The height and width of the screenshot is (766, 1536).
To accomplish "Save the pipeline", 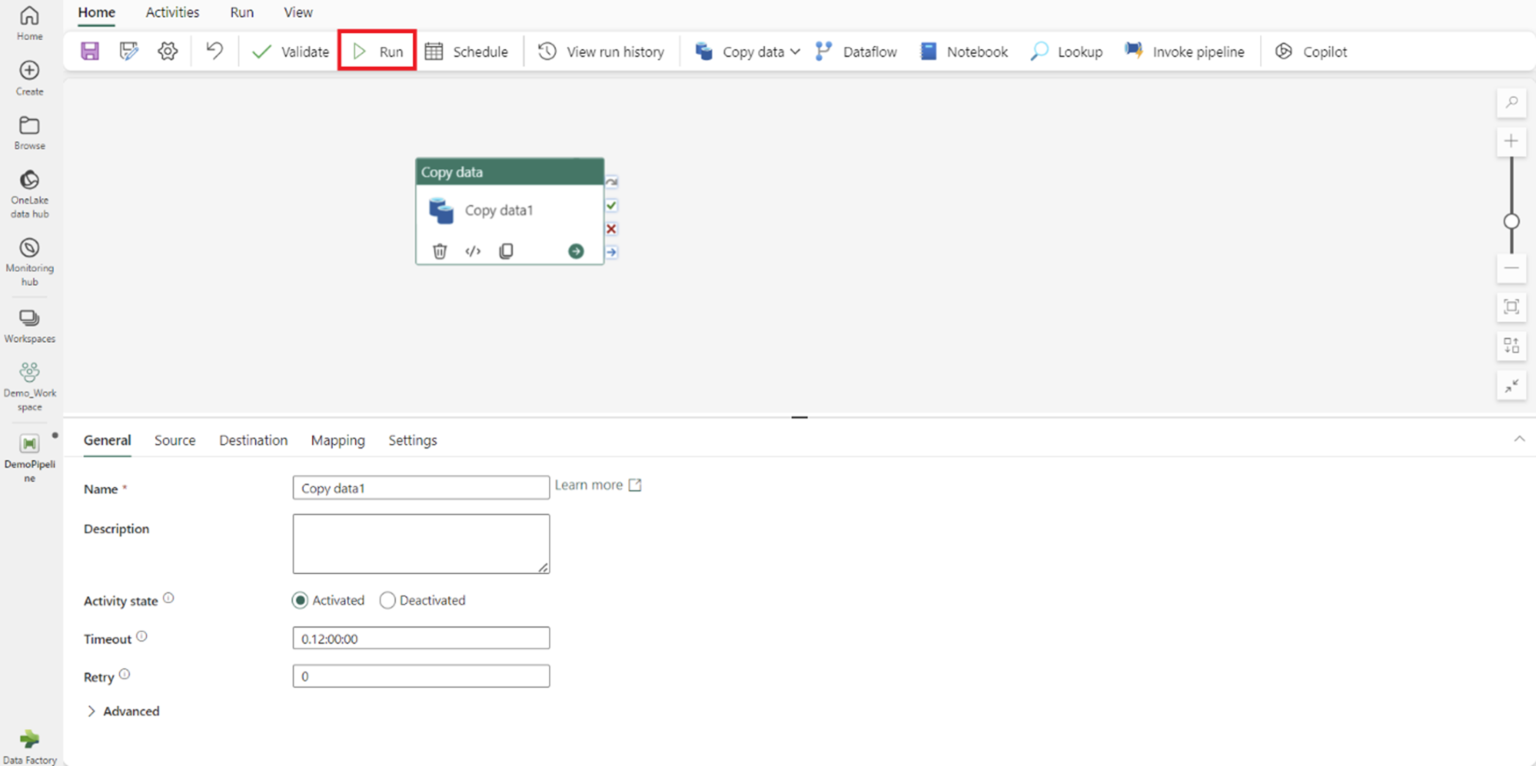I will pos(89,51).
